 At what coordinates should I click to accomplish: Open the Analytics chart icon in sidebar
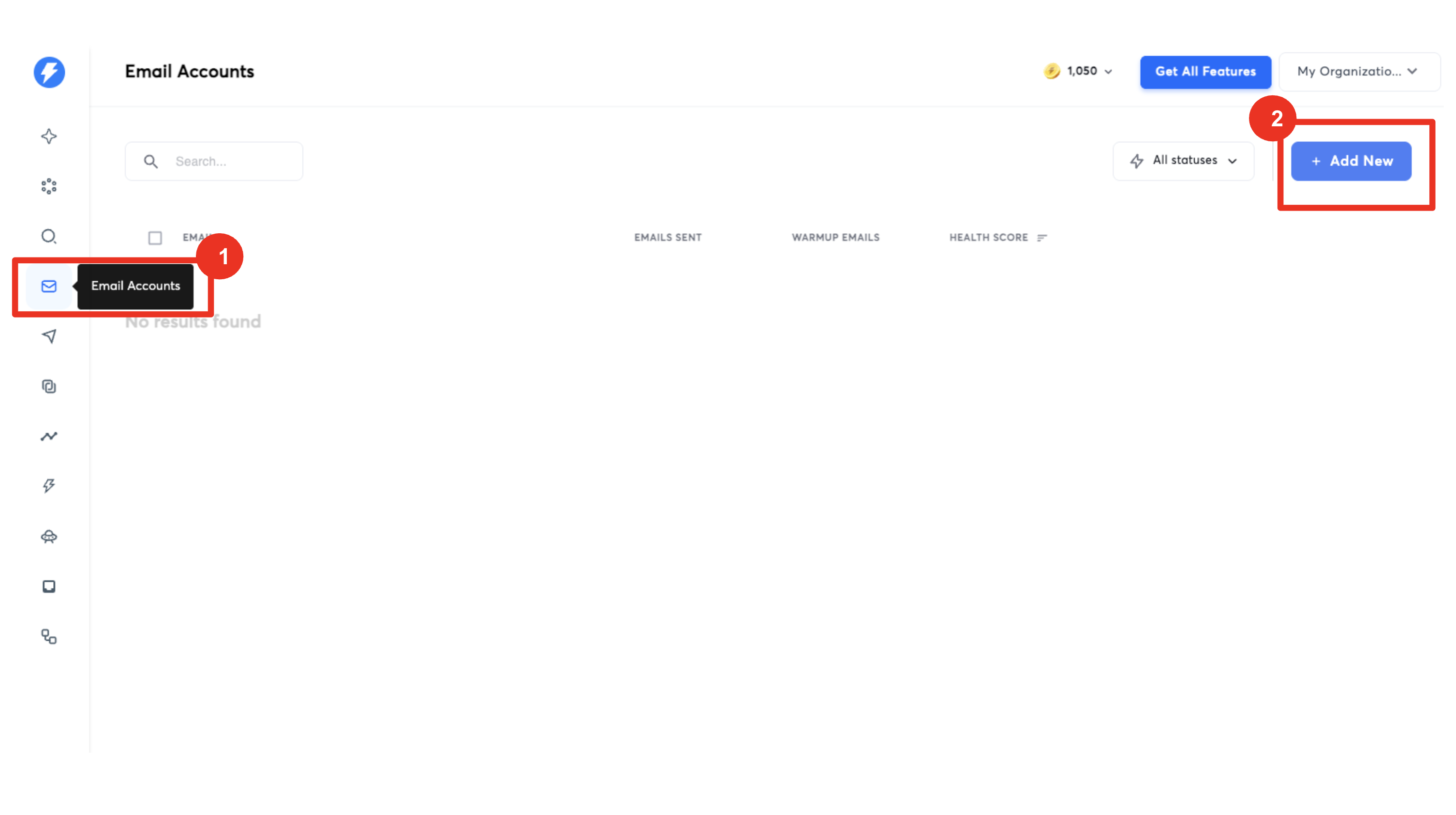[x=49, y=436]
